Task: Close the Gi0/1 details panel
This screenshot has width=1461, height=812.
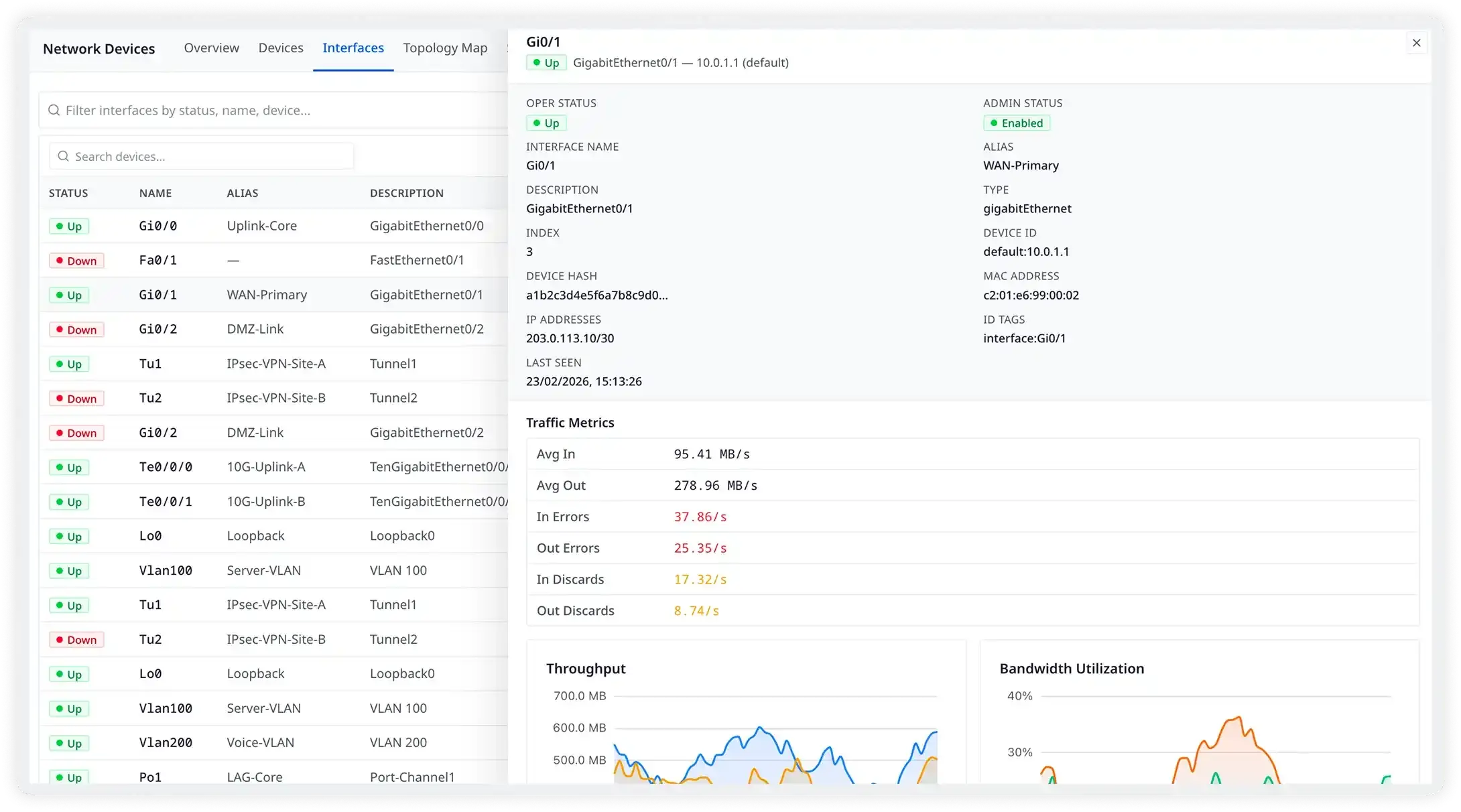Action: (x=1416, y=42)
